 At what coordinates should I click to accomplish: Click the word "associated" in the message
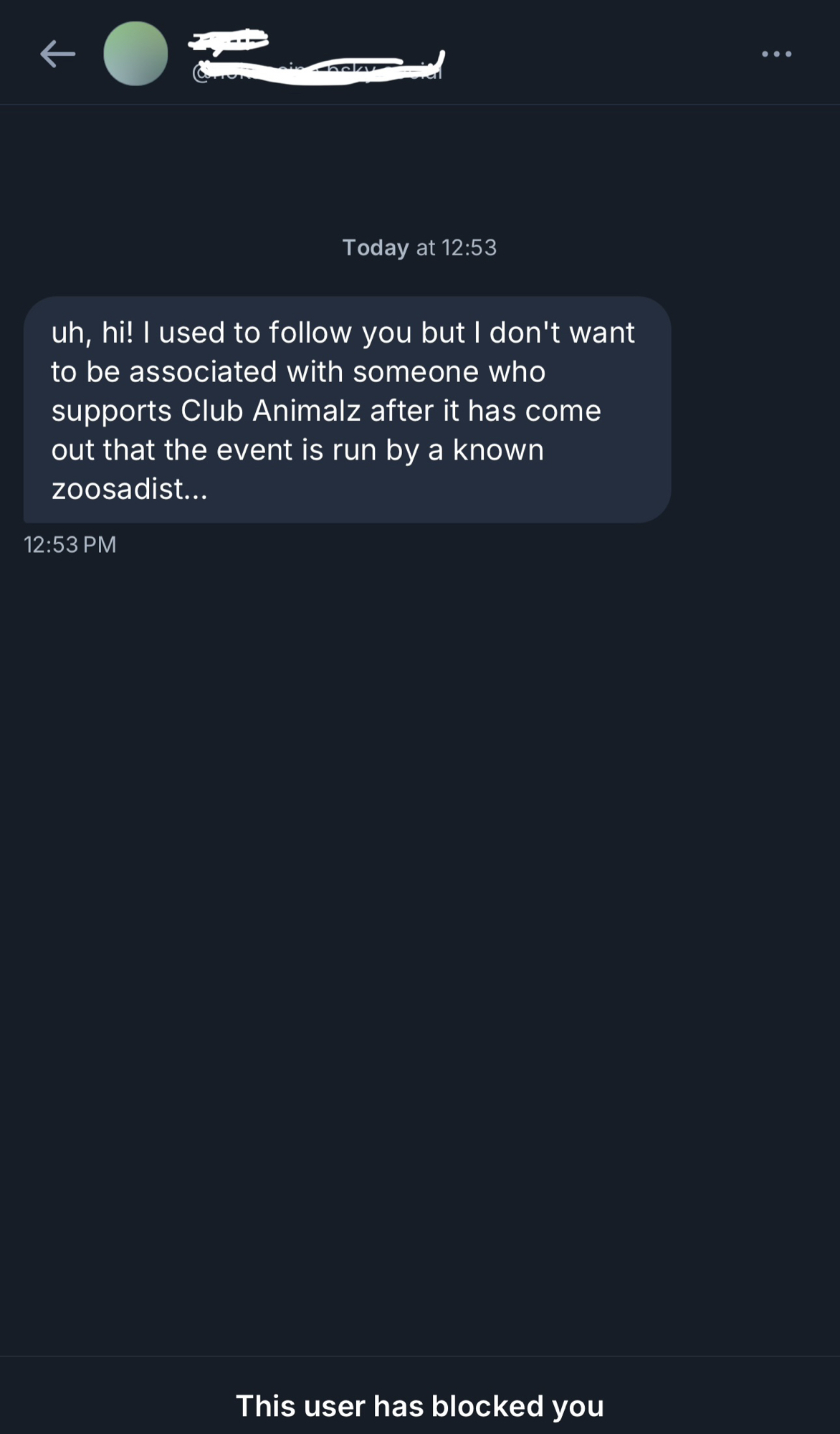pyautogui.click(x=203, y=371)
